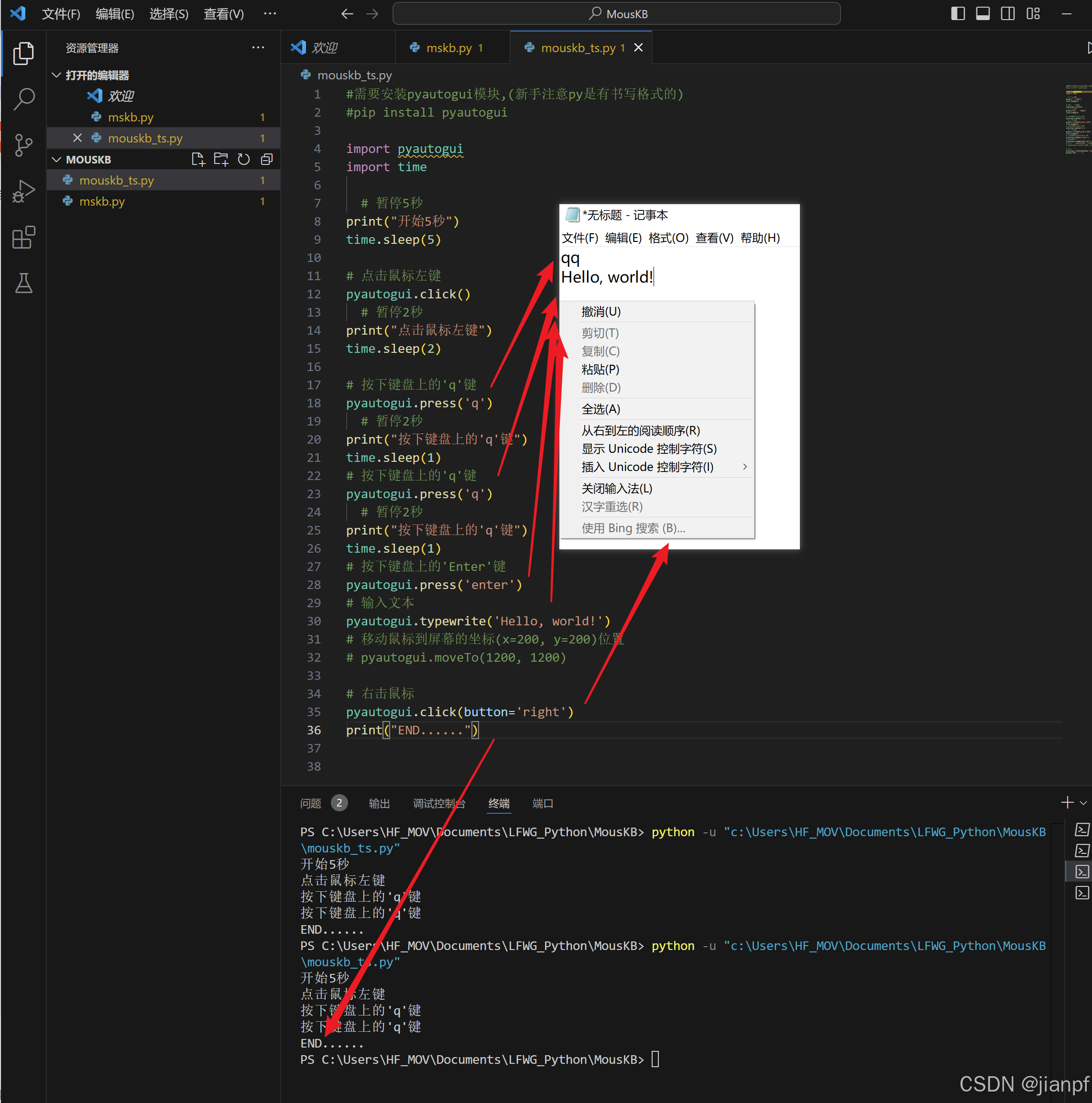This screenshot has height=1103, width=1092.
Task: Open the new terminal dropdown arrow
Action: tap(1083, 803)
